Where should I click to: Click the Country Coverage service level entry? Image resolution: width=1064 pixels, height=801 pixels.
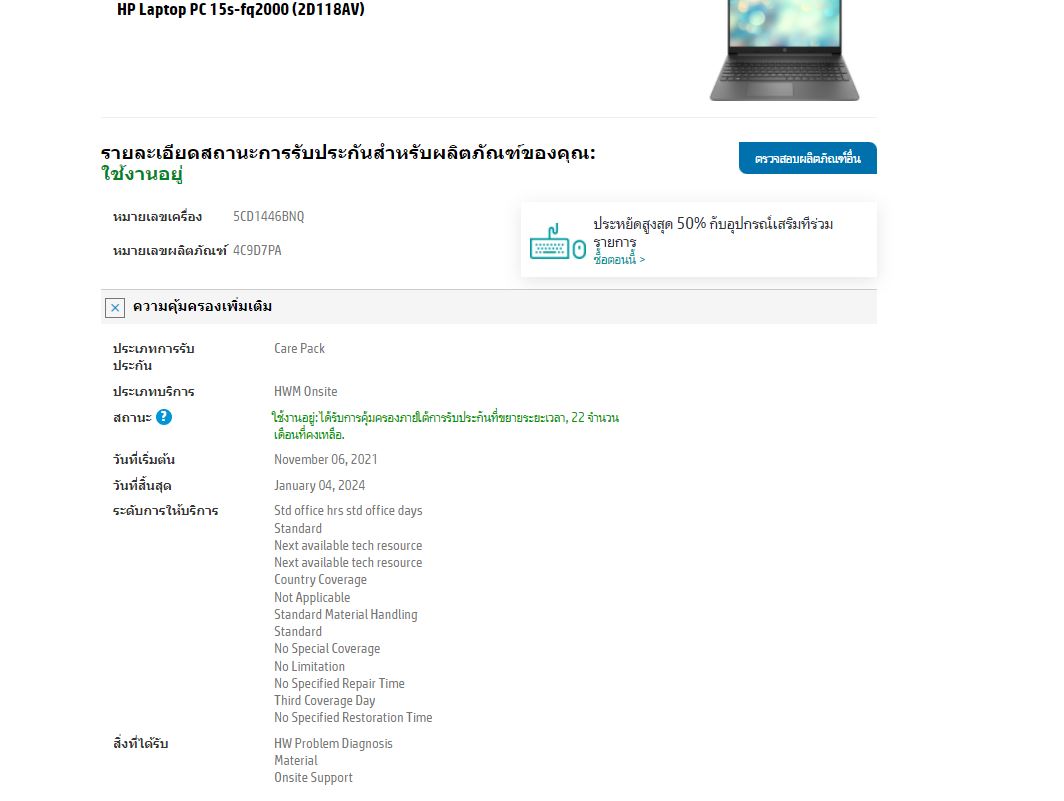click(x=320, y=580)
